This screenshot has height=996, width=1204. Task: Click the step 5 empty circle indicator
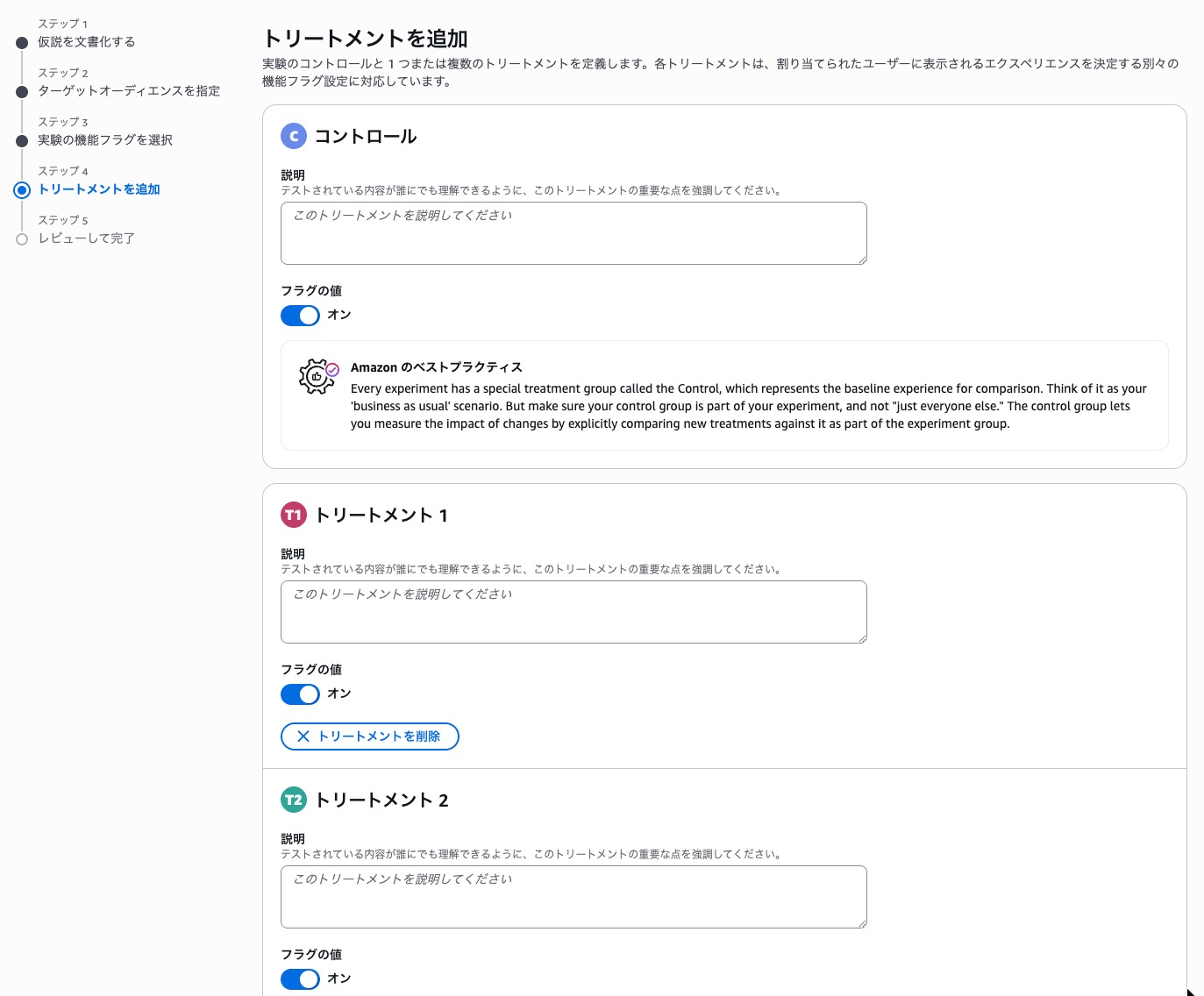point(22,239)
